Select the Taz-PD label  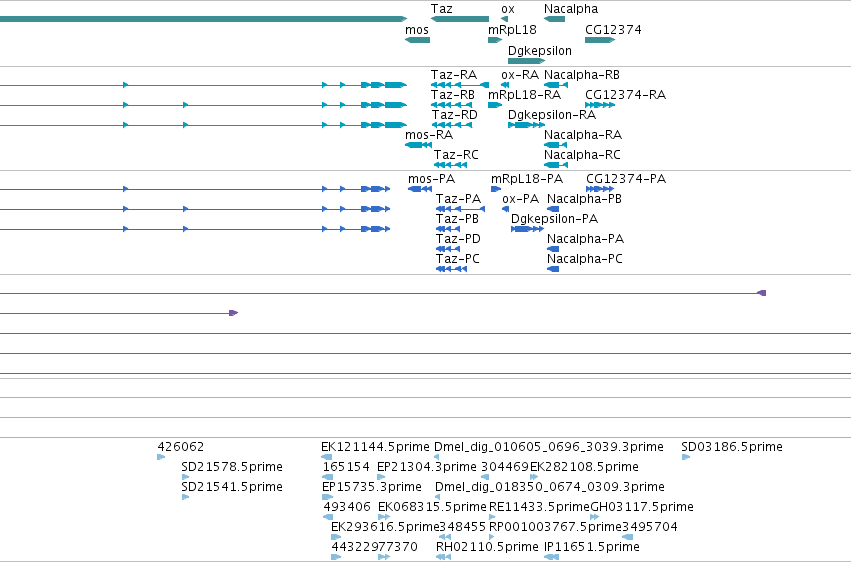[458, 239]
